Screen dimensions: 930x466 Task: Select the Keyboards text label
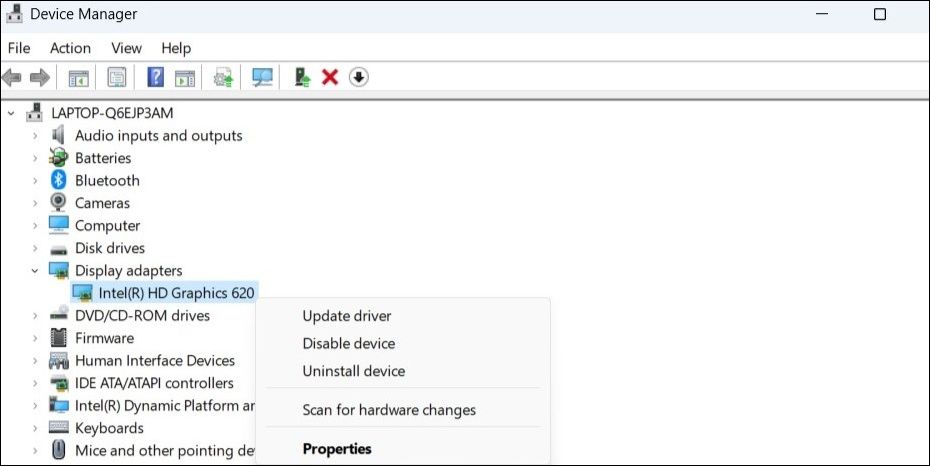(109, 428)
